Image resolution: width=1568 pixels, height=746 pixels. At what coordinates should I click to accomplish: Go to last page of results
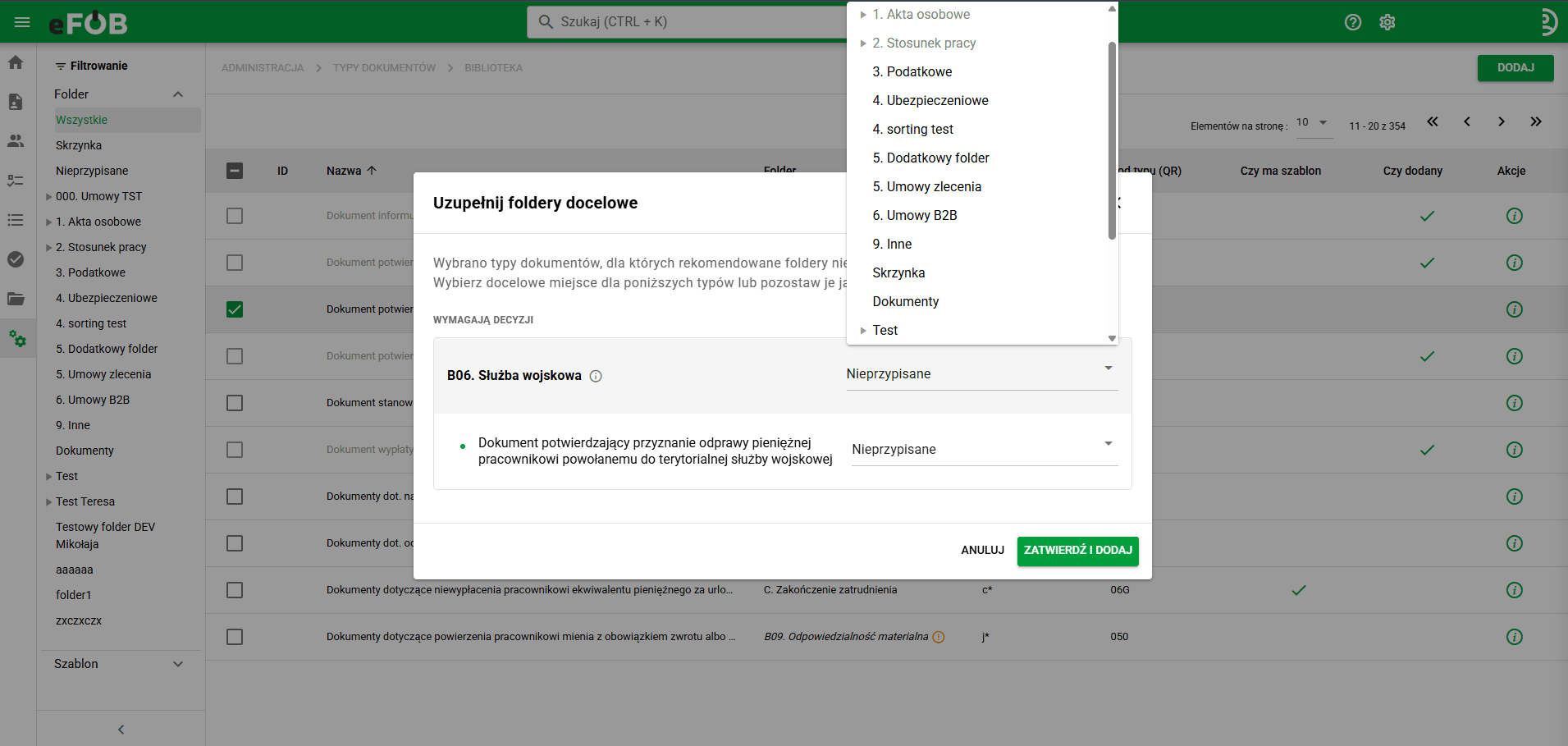[1536, 121]
